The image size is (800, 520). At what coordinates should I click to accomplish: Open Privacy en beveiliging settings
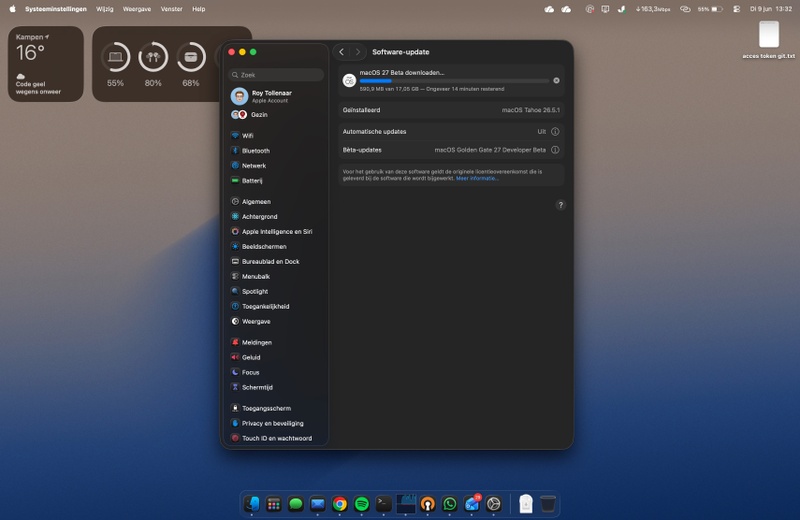pos(276,423)
